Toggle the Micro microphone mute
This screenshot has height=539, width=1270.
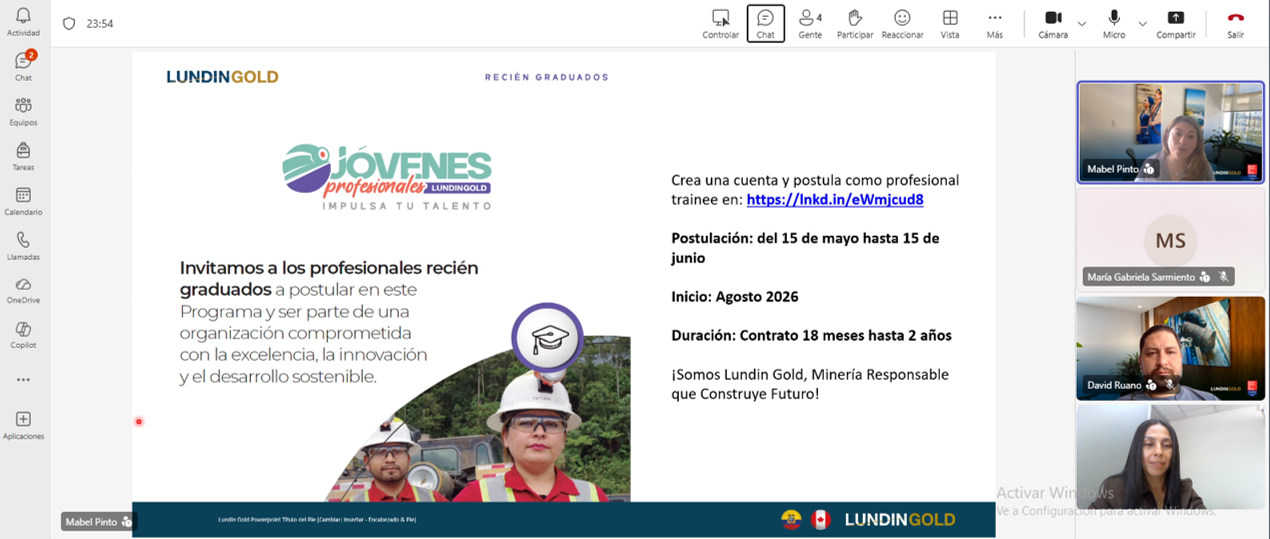pyautogui.click(x=1114, y=24)
